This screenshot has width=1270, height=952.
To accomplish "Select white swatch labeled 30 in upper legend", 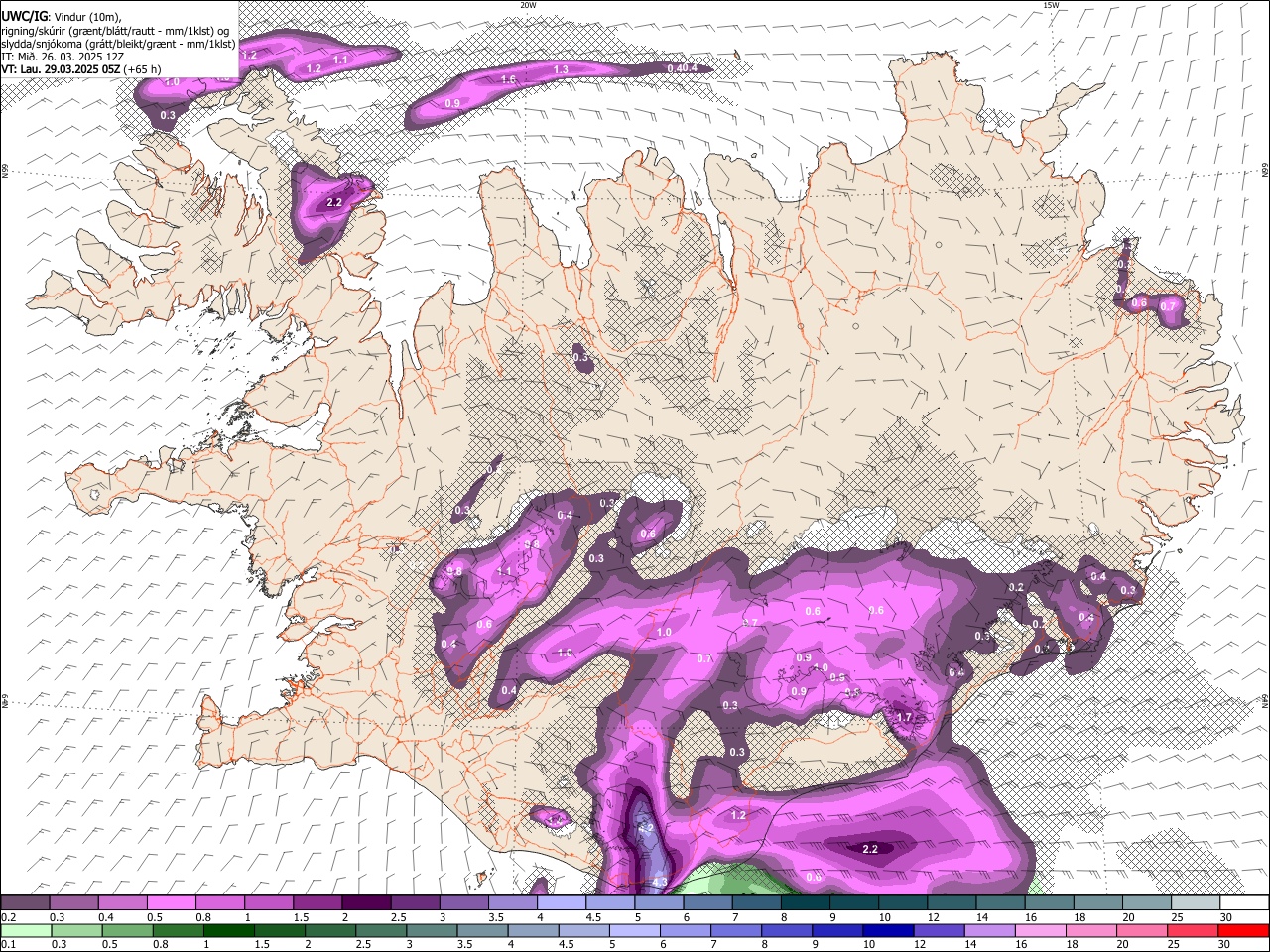I will pos(1244,903).
